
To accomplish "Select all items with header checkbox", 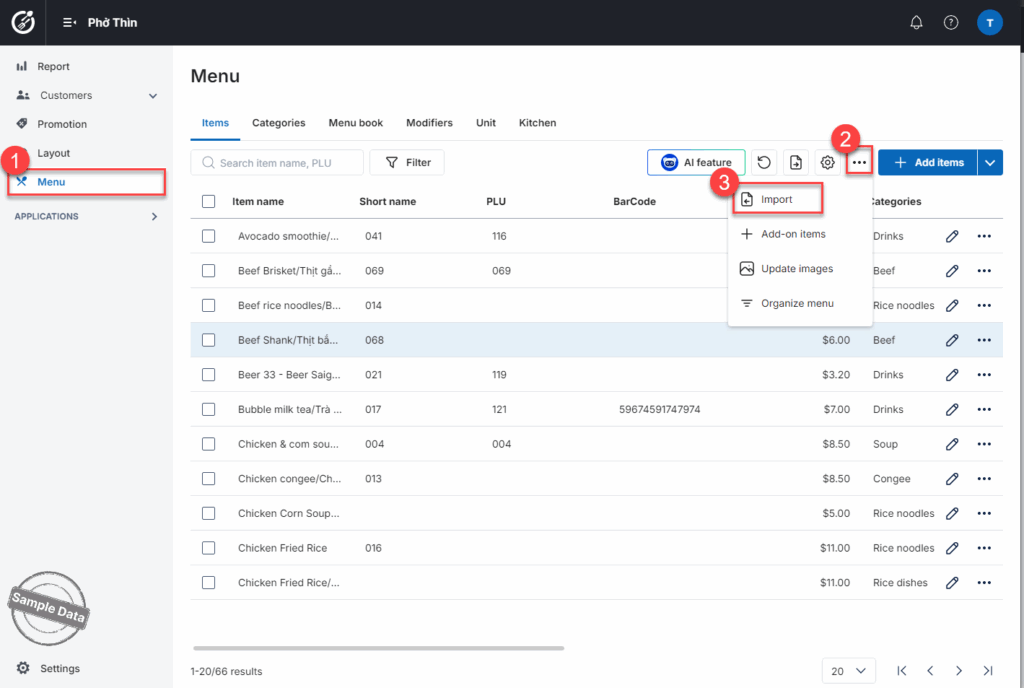I will click(x=208, y=201).
